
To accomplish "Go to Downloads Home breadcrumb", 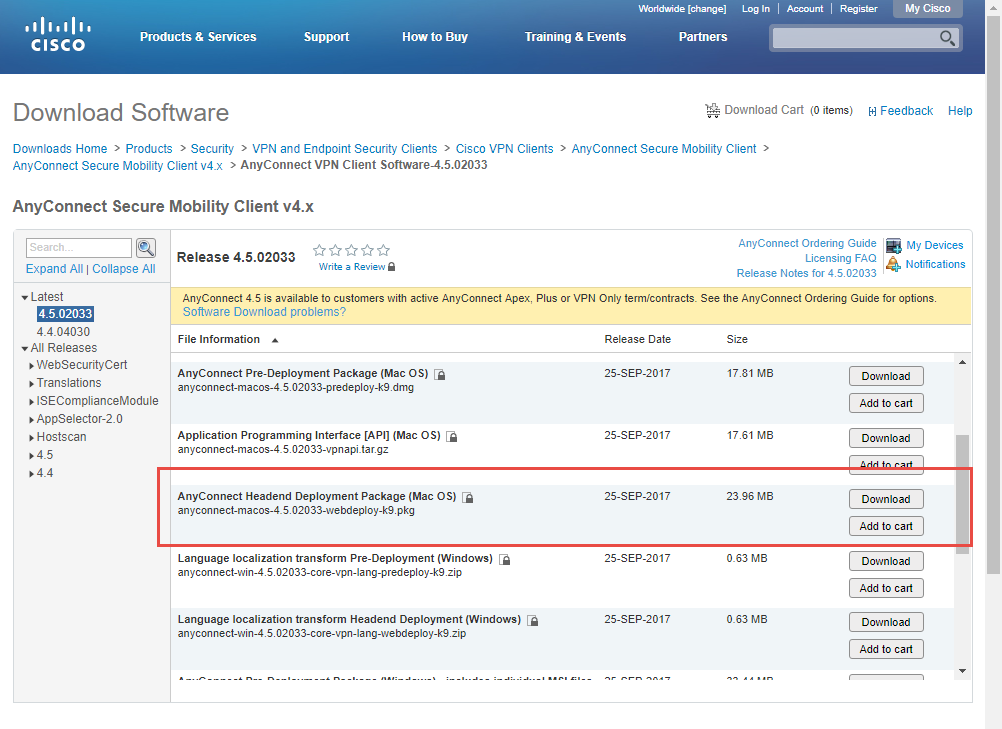I will coord(60,149).
